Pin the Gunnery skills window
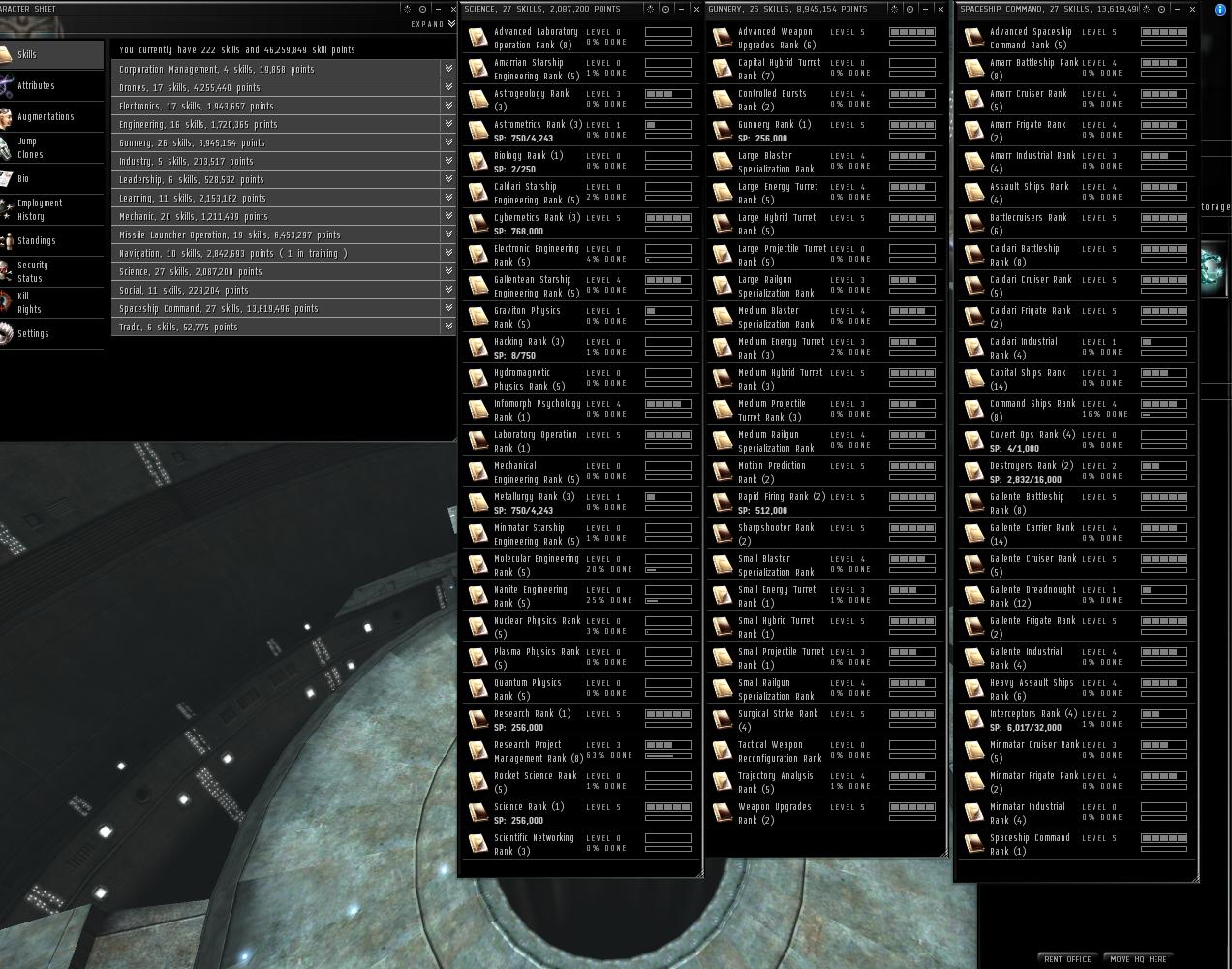Screen dimensions: 1232x969 [909, 9]
